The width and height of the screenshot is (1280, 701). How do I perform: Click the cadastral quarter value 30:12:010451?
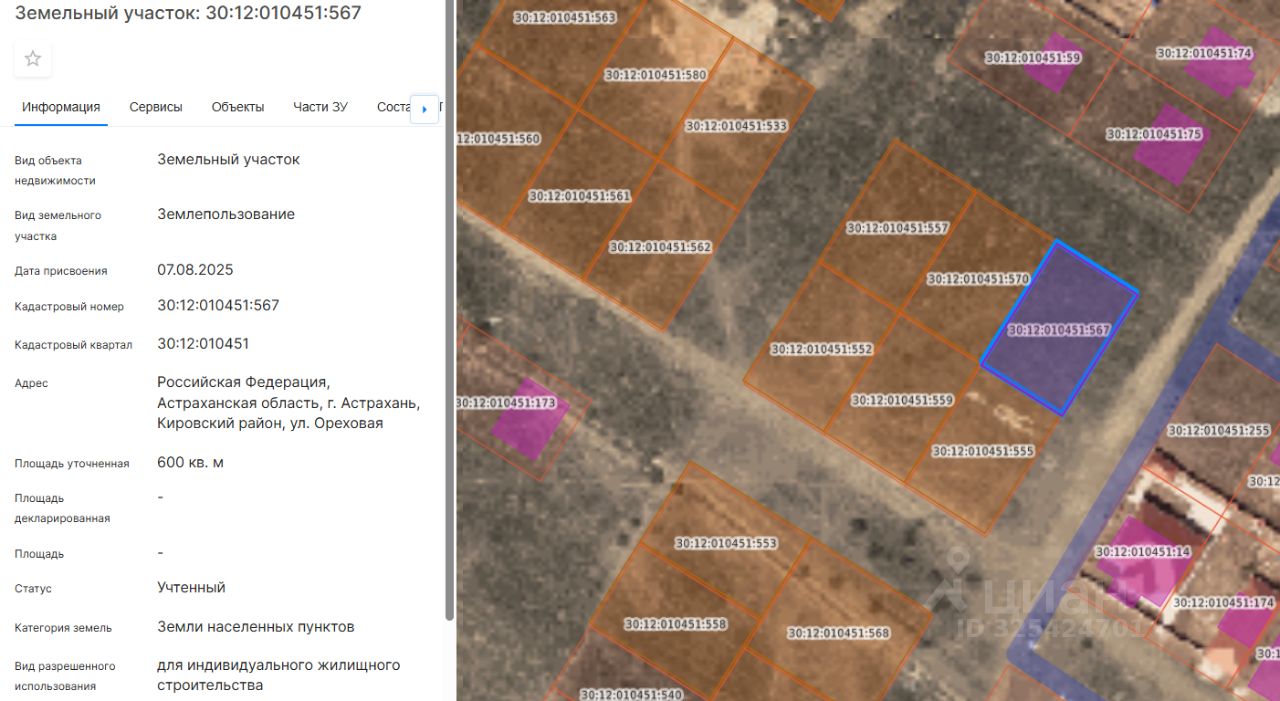(x=203, y=343)
